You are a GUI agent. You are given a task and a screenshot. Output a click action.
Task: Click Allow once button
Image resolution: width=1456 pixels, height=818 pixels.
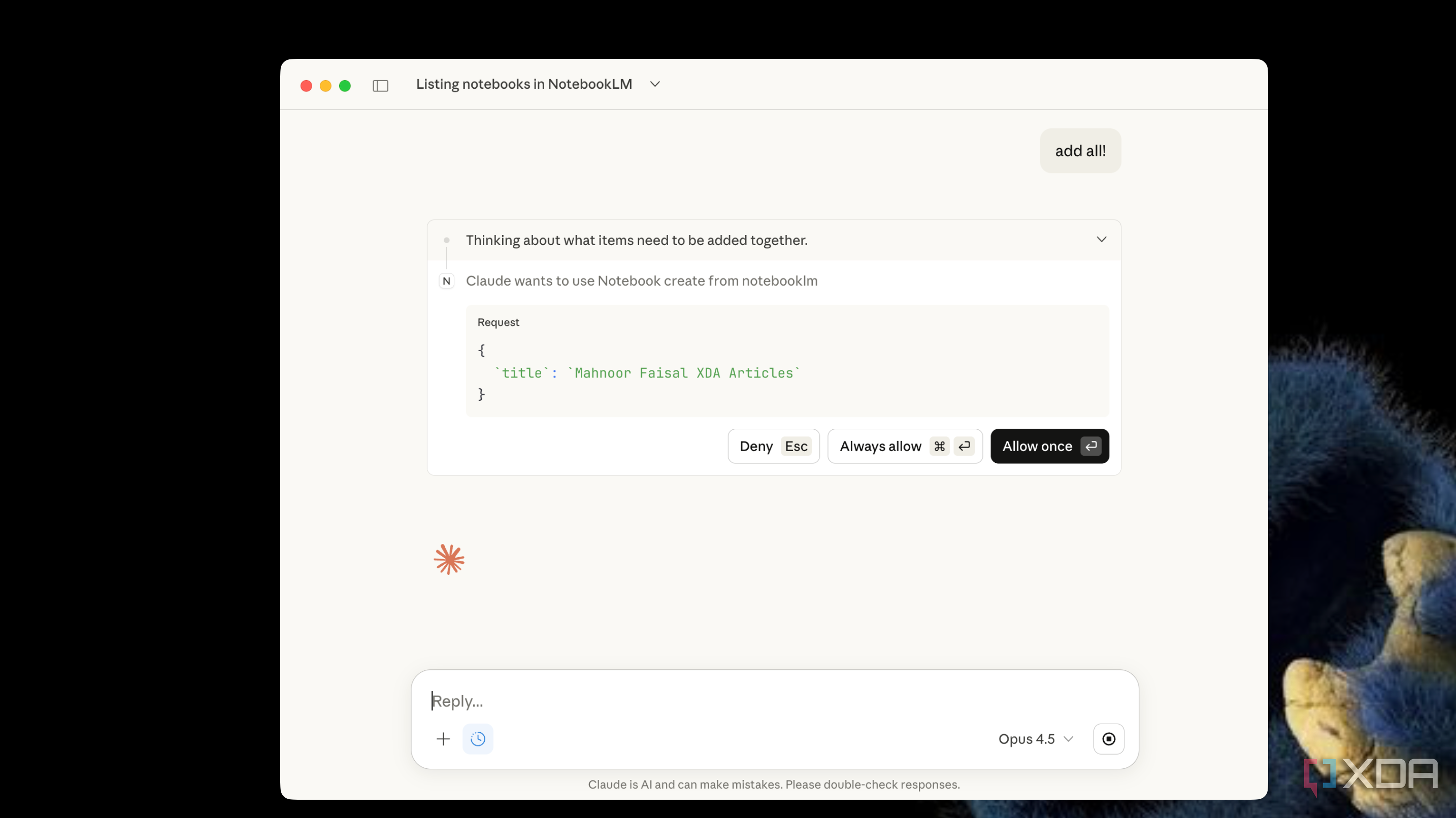1049,446
